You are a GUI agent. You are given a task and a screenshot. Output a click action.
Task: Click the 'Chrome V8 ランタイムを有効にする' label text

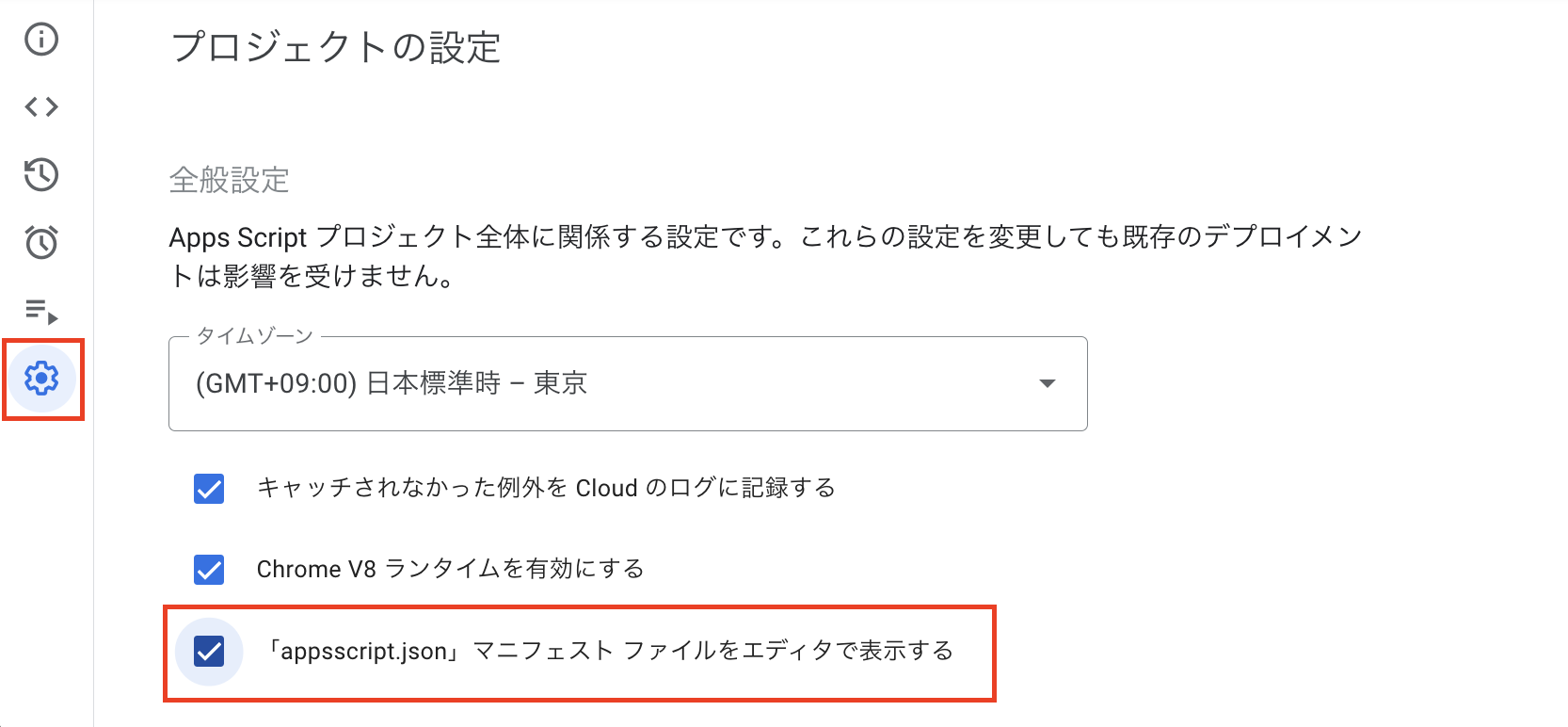[x=450, y=570]
